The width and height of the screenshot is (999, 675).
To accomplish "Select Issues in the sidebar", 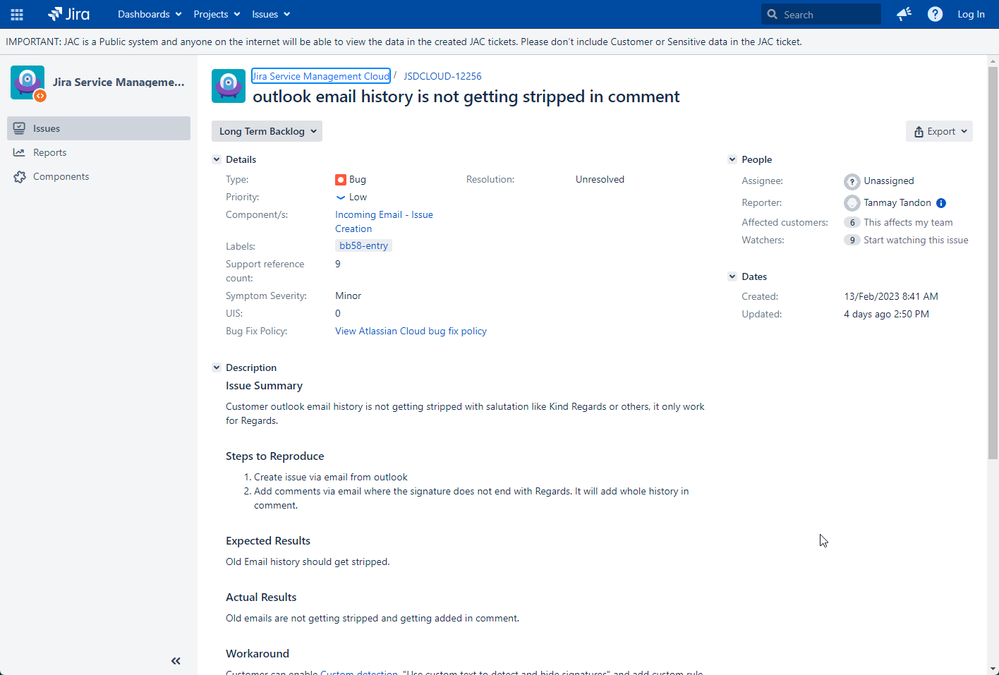I will tap(99, 128).
